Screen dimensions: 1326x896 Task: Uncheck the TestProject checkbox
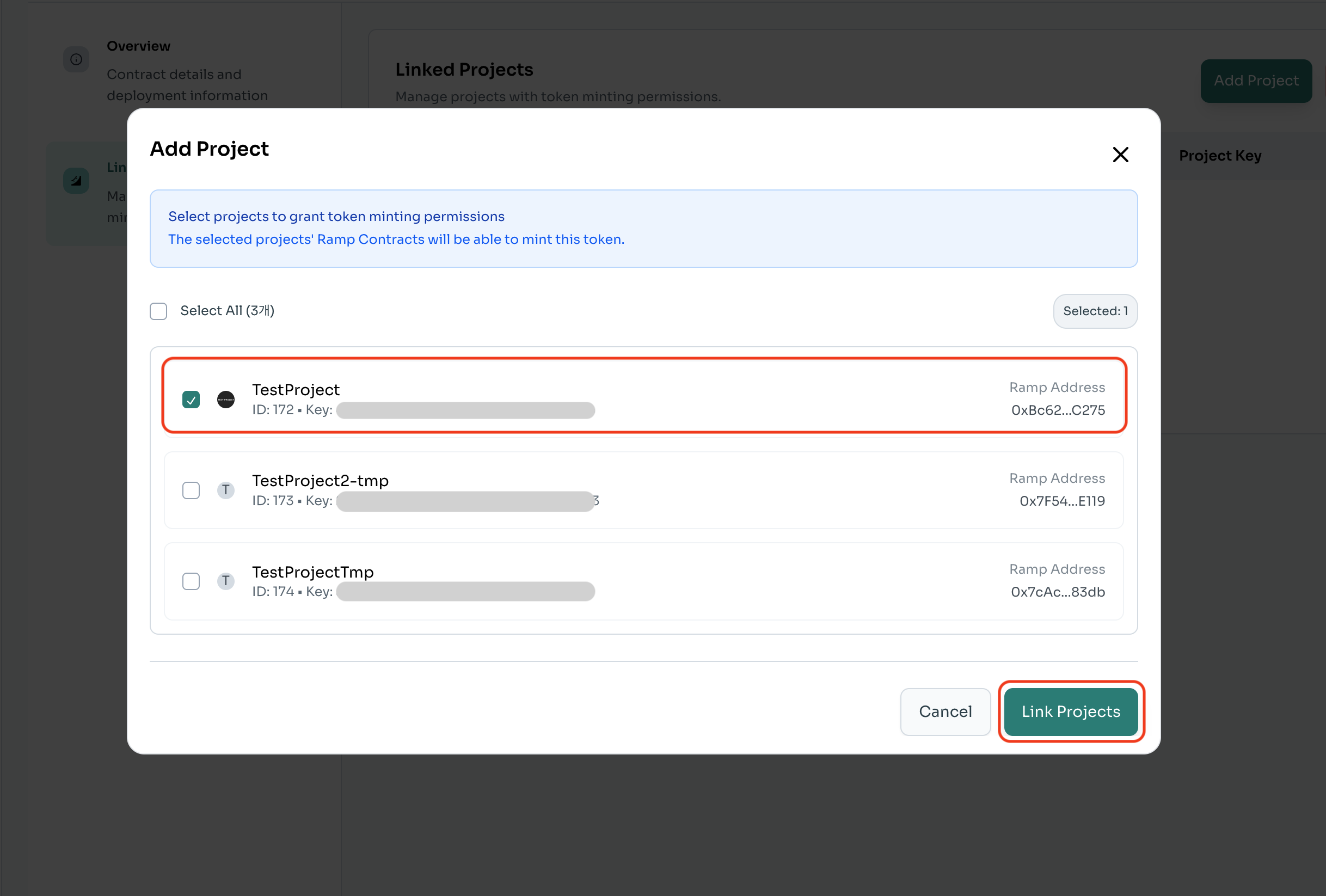[x=191, y=400]
